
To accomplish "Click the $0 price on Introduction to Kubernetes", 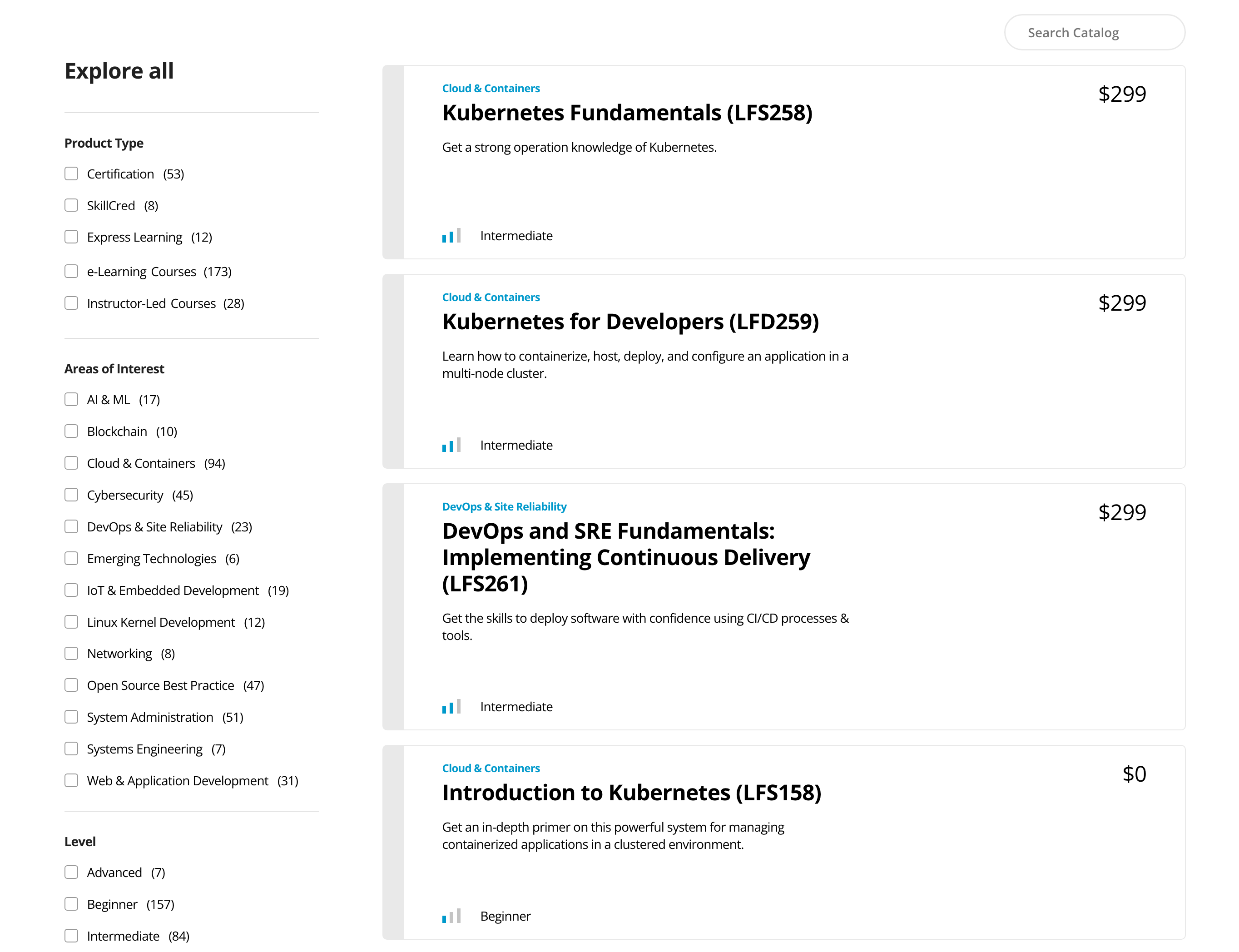I will [x=1134, y=774].
